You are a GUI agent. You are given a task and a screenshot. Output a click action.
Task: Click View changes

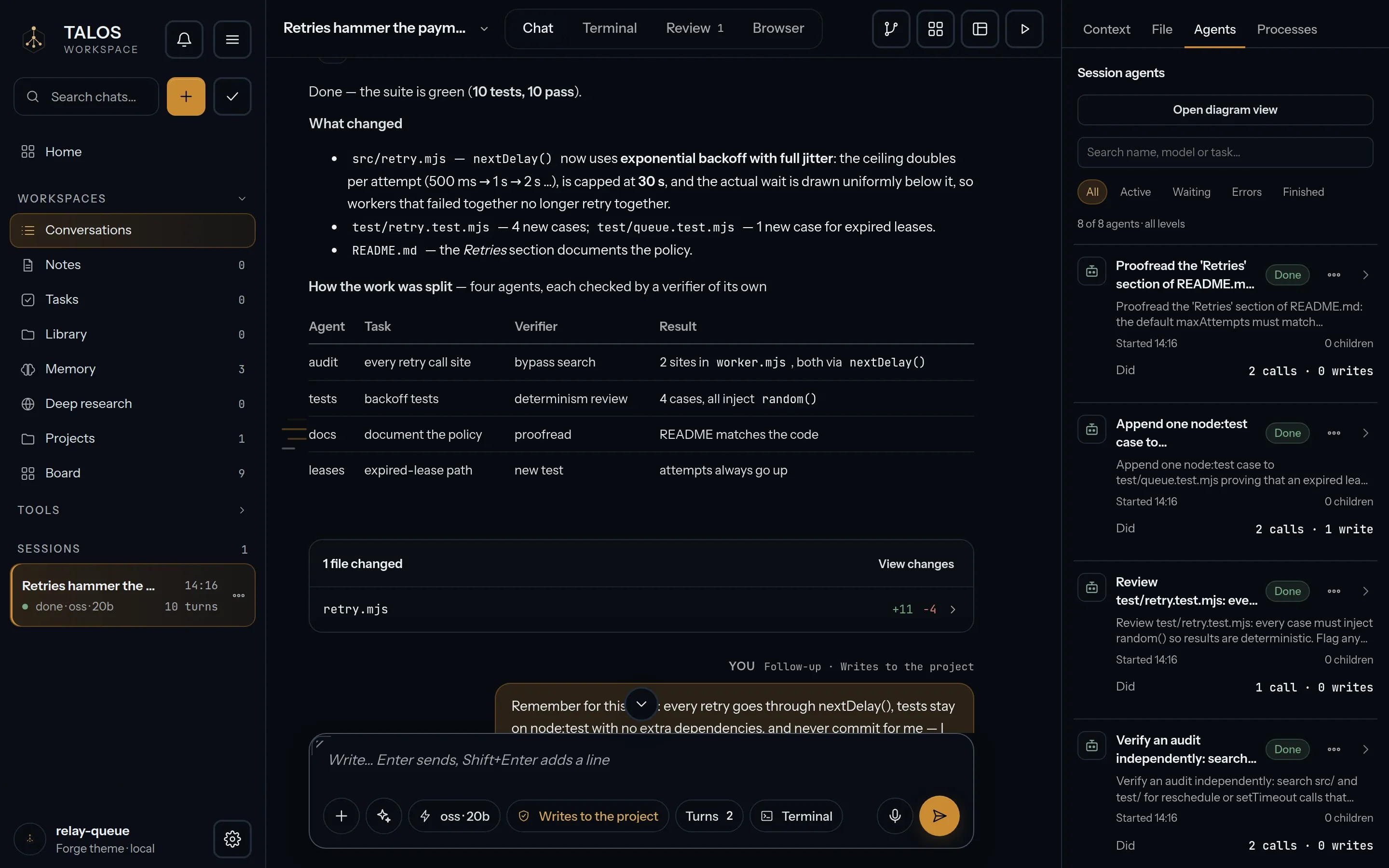pyautogui.click(x=916, y=564)
